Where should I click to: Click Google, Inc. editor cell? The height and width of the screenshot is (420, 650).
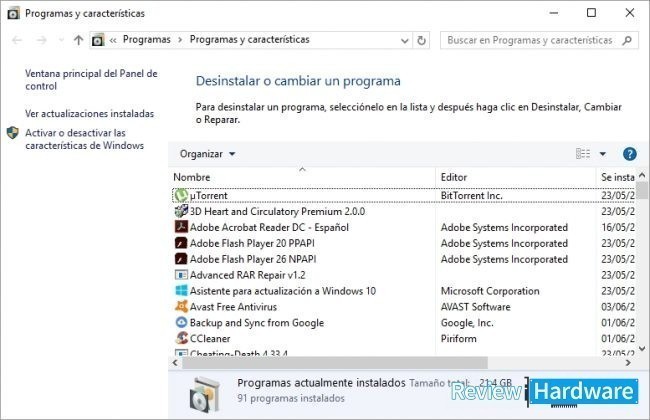467,323
